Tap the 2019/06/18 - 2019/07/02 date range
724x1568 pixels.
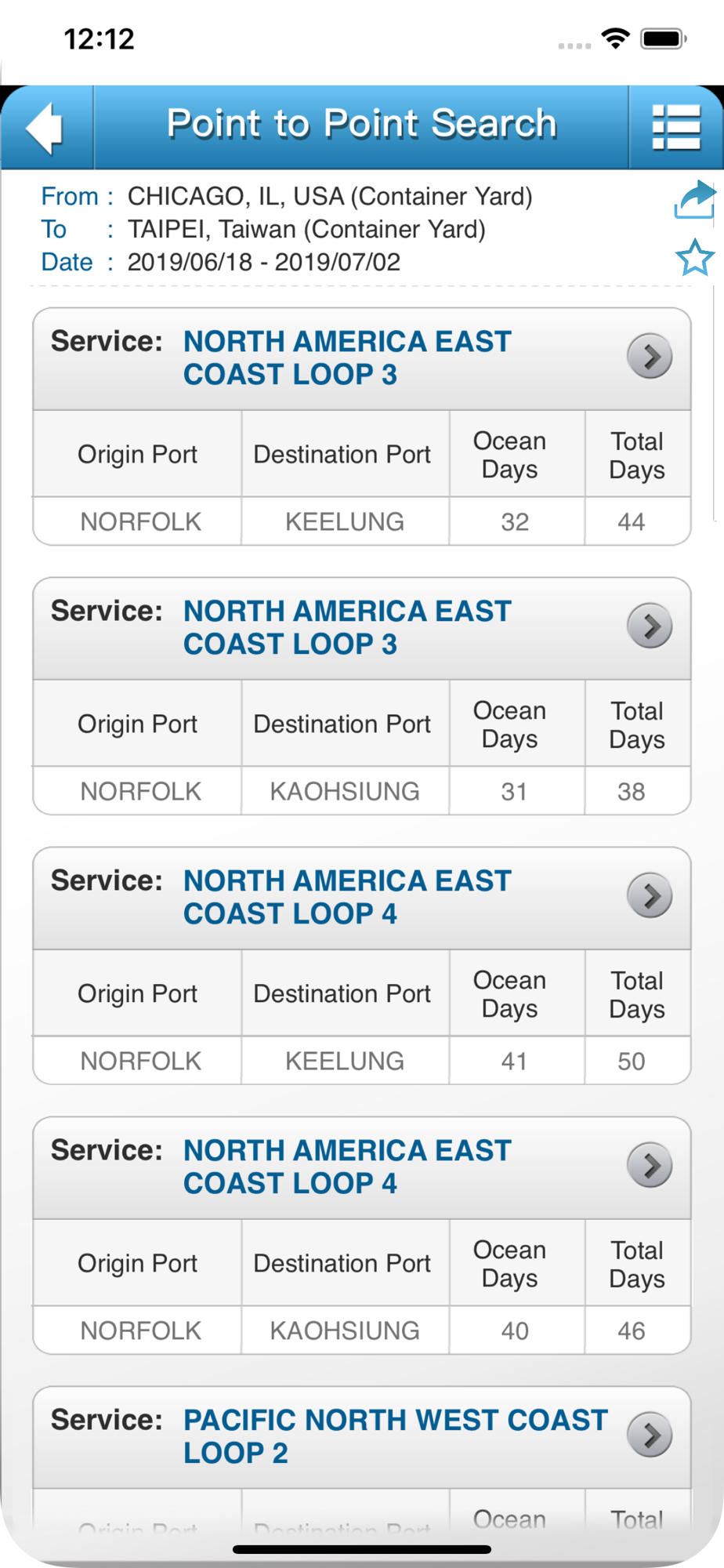[x=263, y=262]
